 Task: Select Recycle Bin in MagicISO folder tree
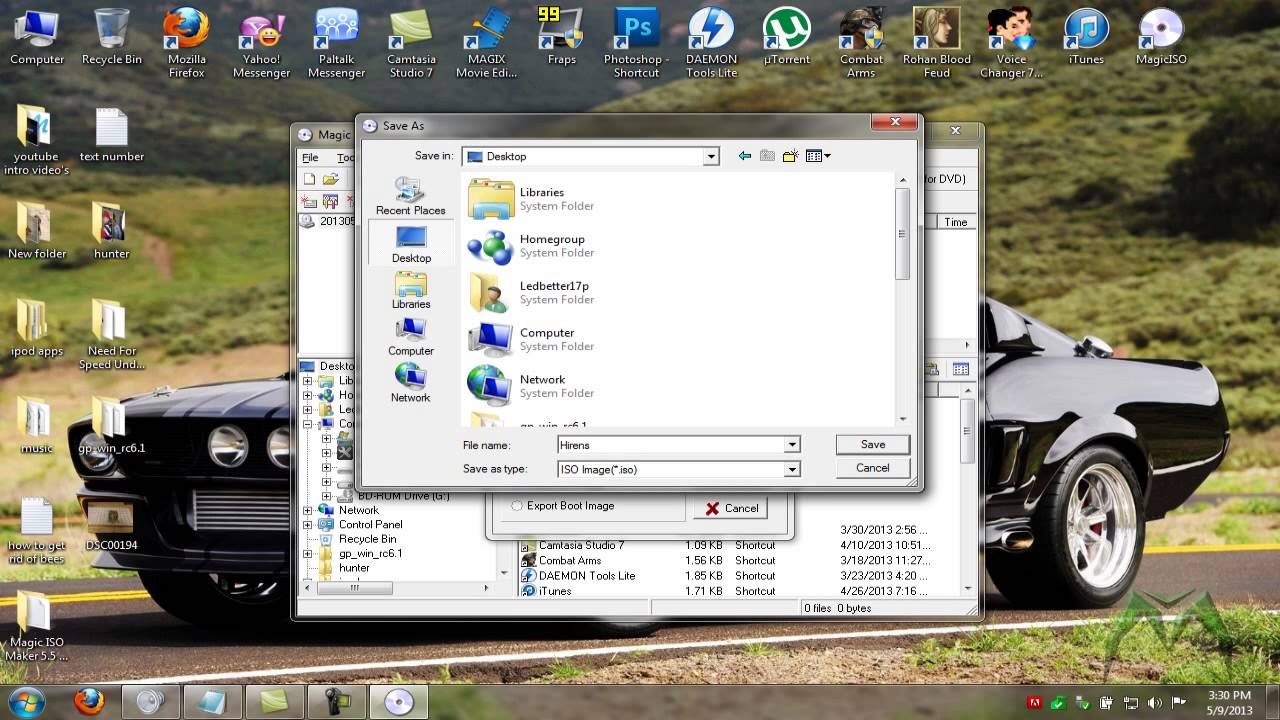(367, 539)
